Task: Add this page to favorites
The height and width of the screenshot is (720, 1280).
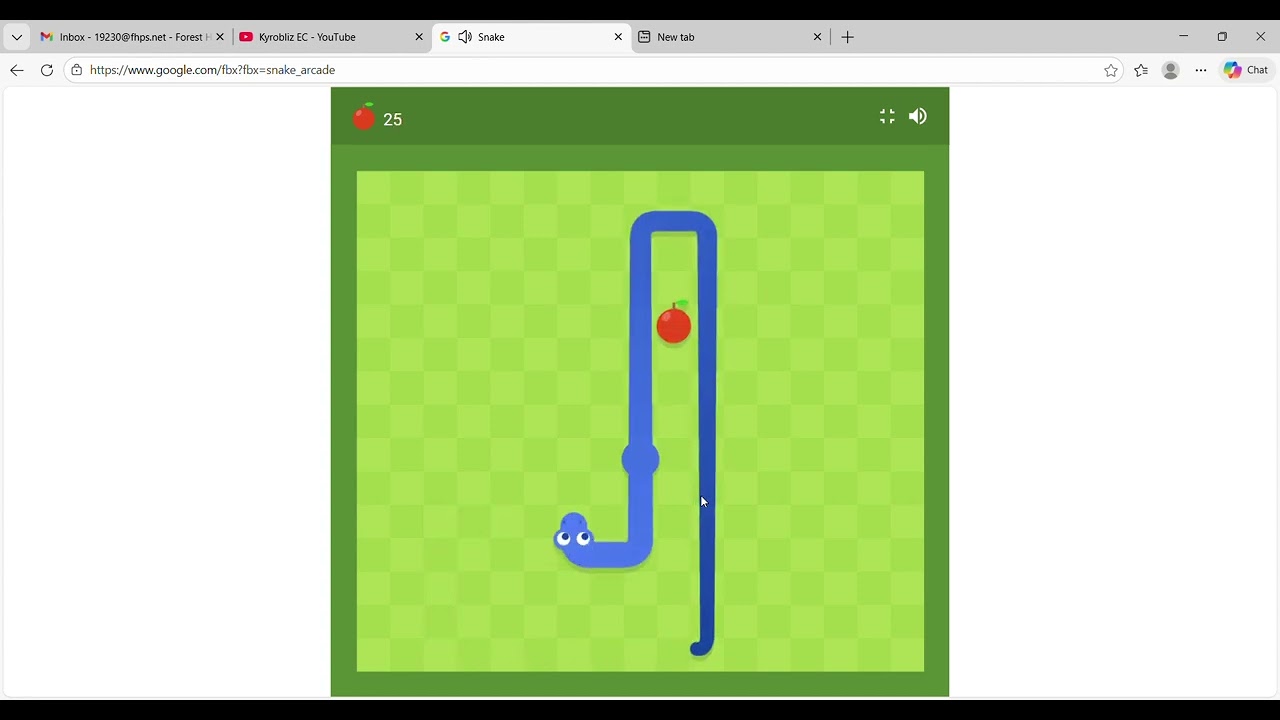Action: [1111, 70]
